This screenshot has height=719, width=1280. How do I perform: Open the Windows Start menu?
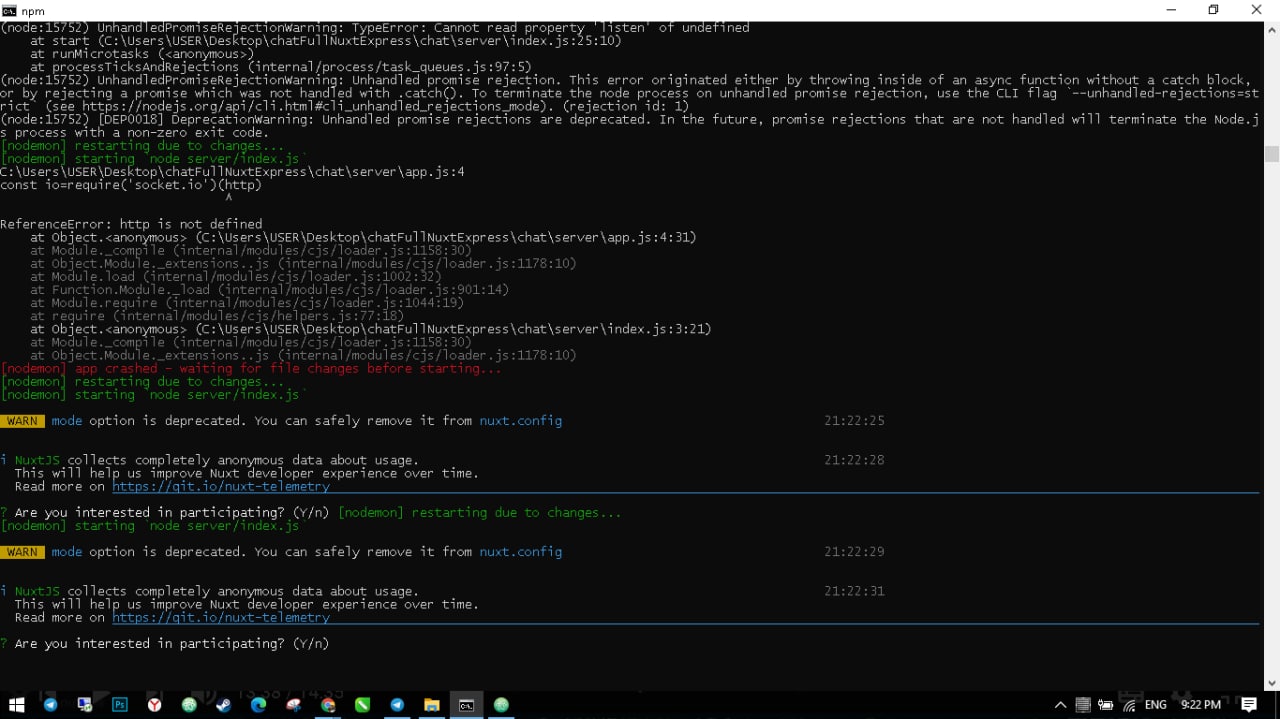coord(16,705)
